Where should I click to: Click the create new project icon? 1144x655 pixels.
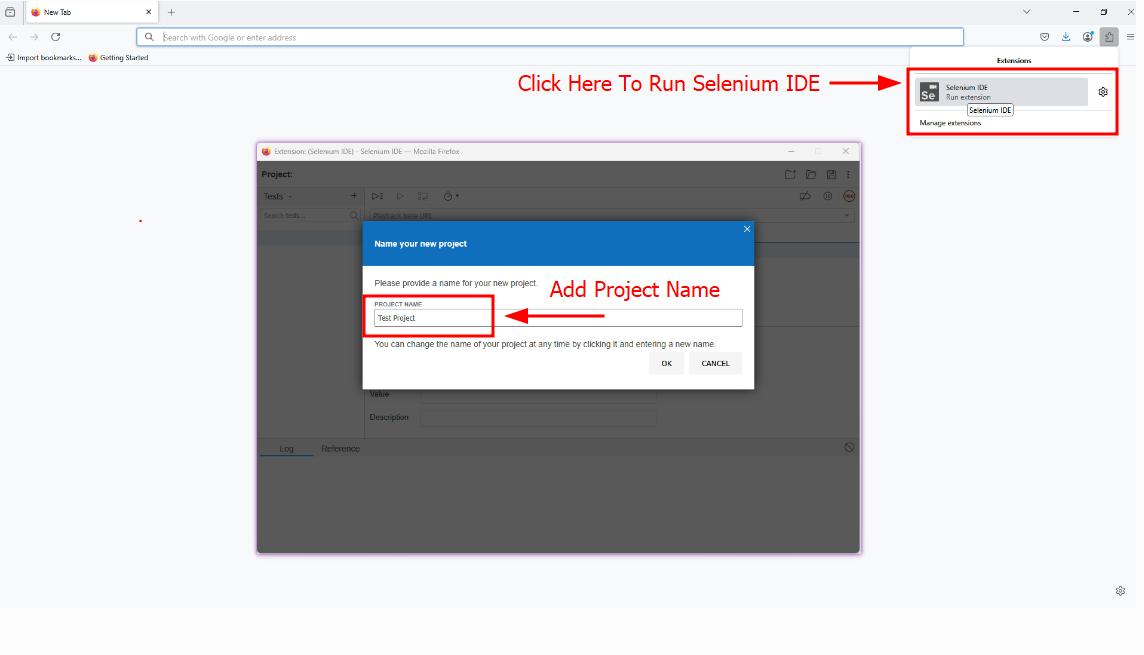pyautogui.click(x=790, y=175)
